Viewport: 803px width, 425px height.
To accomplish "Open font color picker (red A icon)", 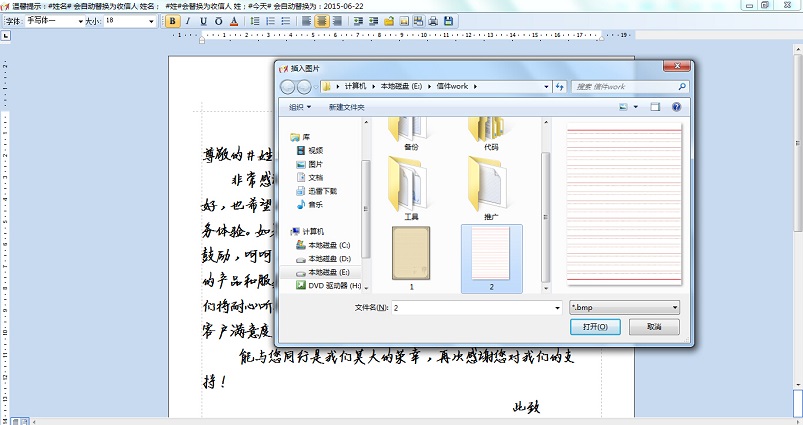I will click(x=234, y=20).
